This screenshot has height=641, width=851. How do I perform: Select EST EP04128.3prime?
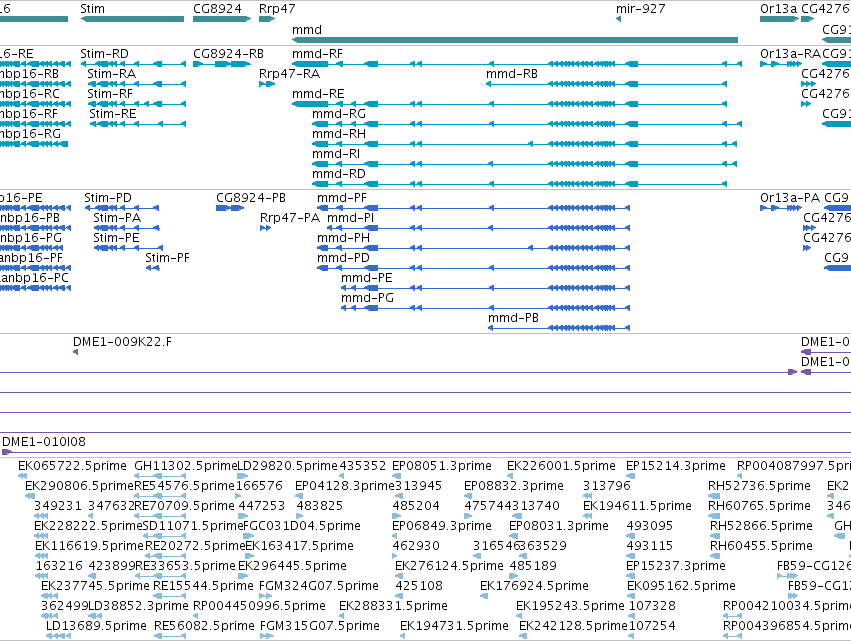click(345, 486)
